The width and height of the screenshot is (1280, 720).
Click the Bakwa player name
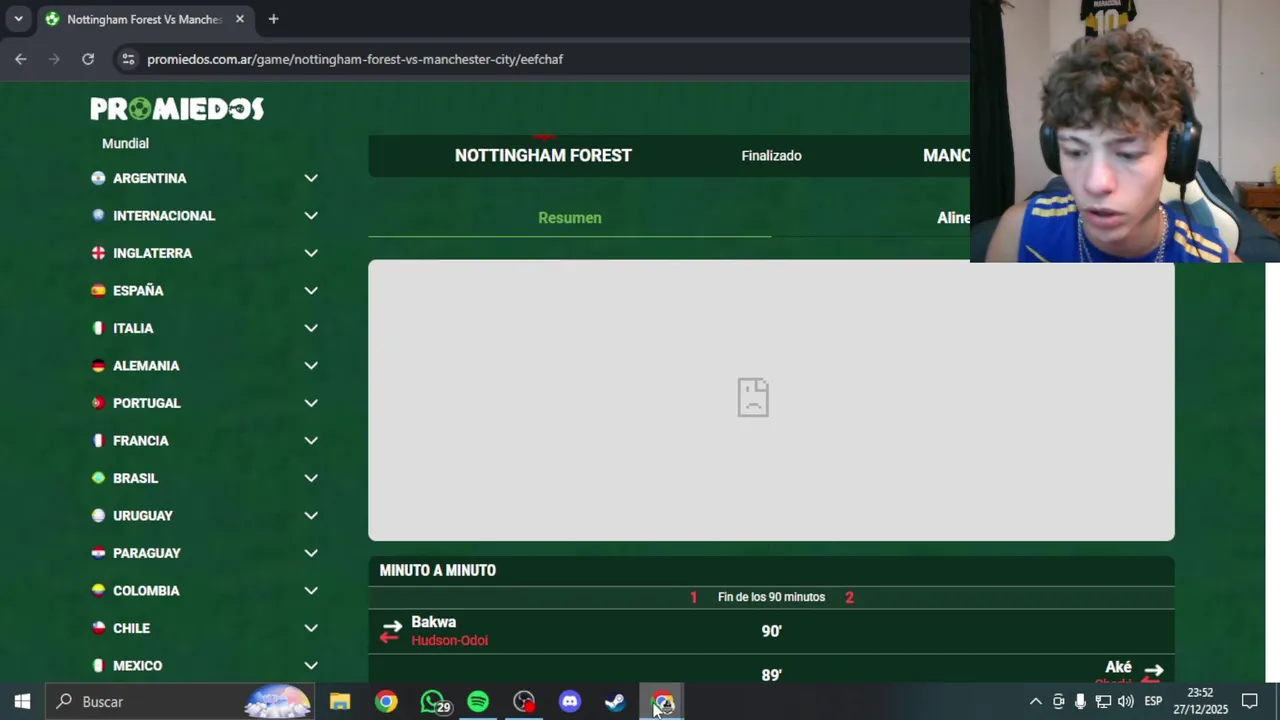434,622
